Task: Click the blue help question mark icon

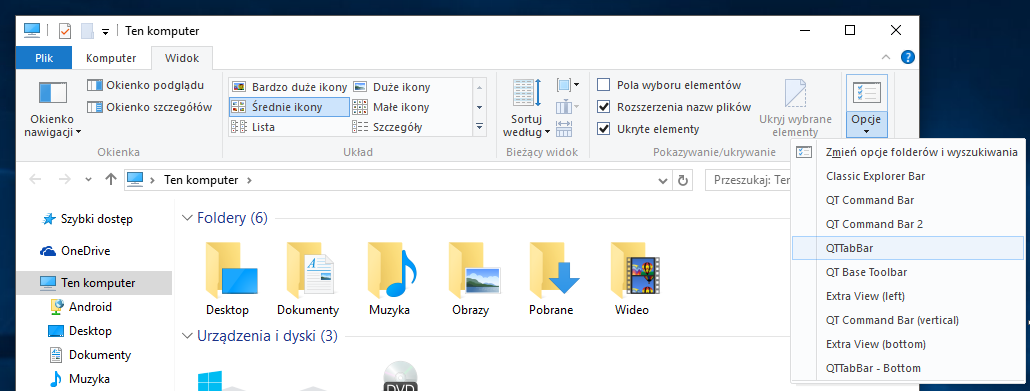Action: point(908,57)
